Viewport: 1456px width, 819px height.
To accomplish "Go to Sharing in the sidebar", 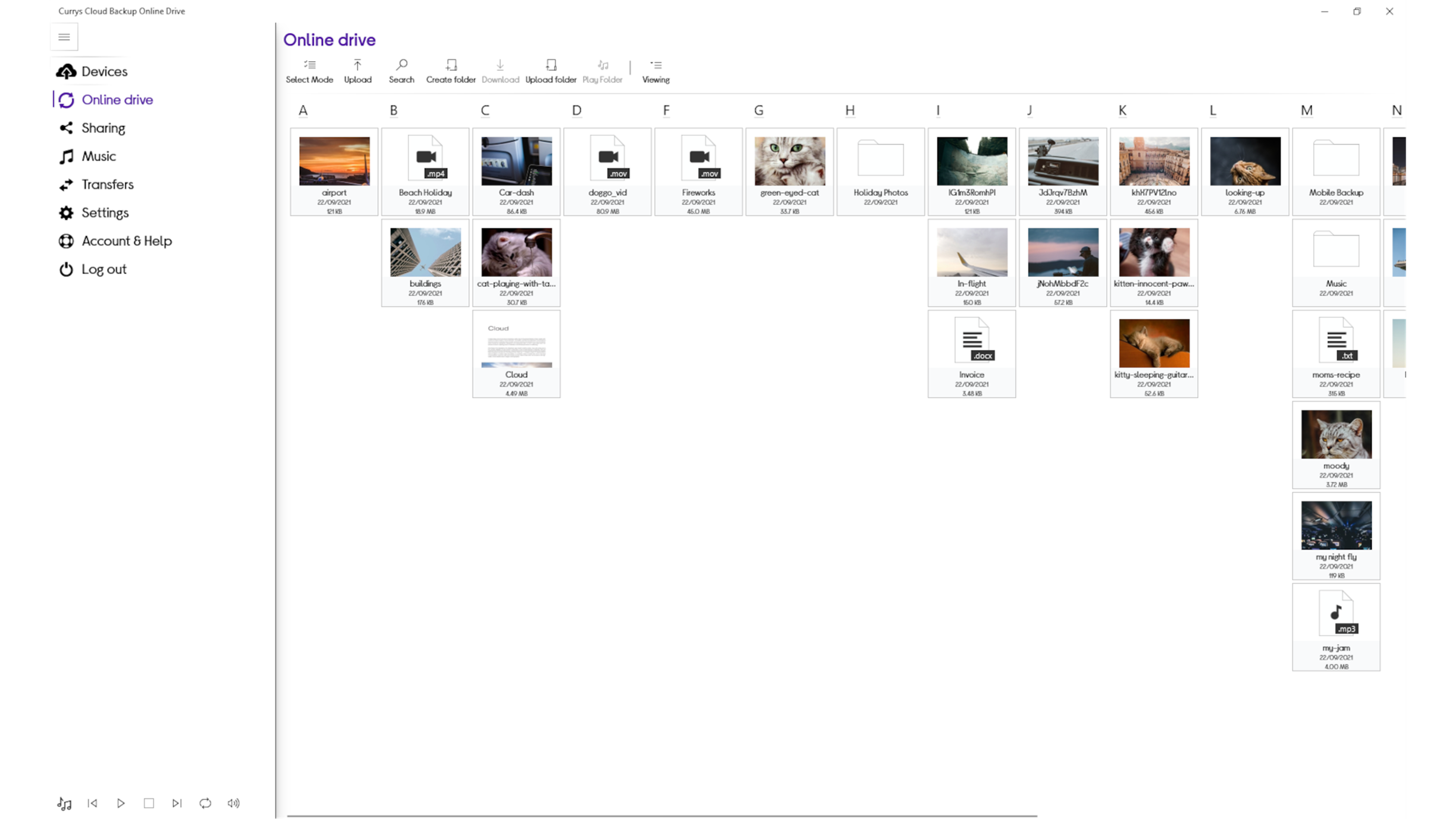I will [x=103, y=128].
